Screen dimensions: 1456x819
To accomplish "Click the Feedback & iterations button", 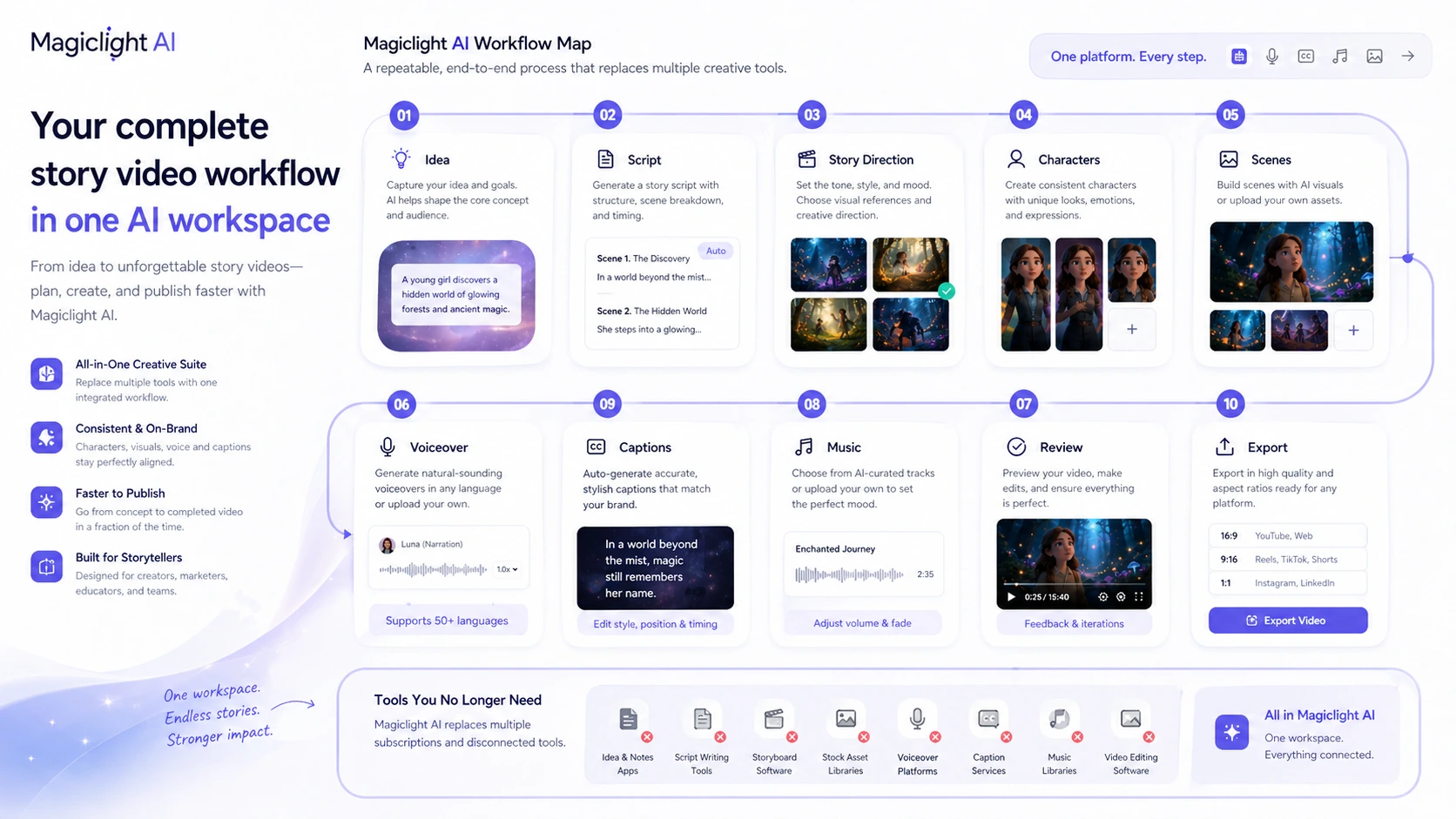I will tap(1074, 624).
